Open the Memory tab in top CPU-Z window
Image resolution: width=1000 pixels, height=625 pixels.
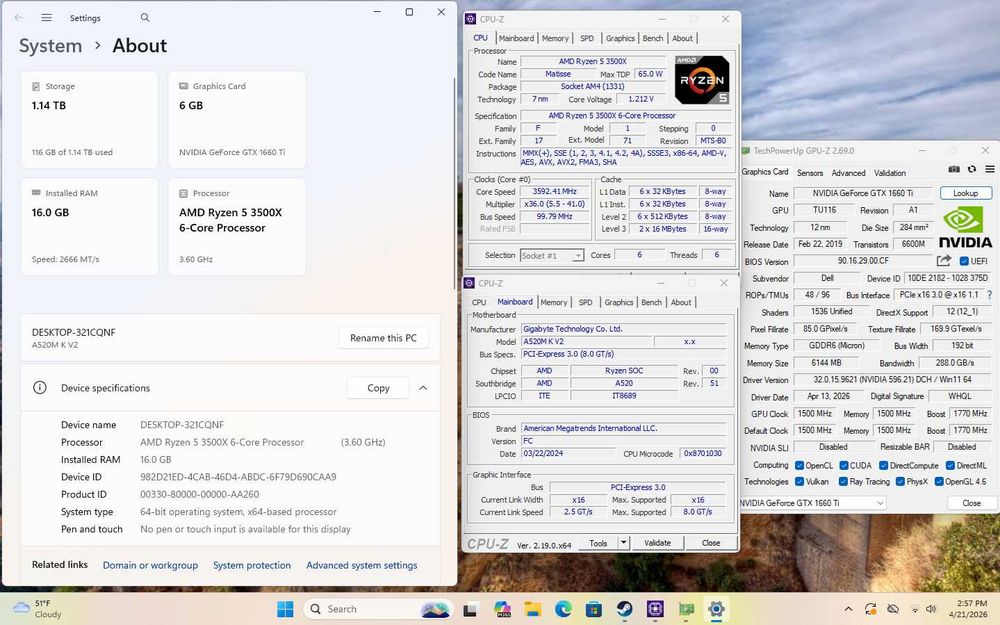pos(555,38)
